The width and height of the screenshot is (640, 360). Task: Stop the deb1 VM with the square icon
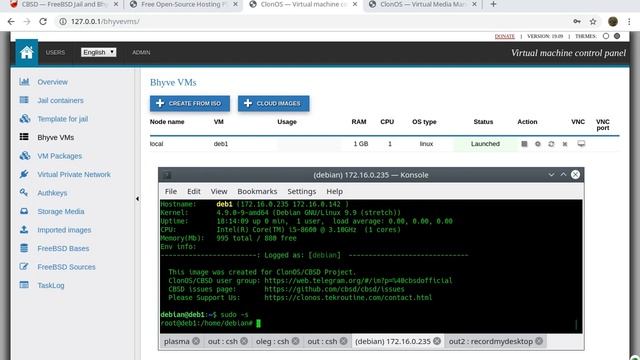click(524, 144)
